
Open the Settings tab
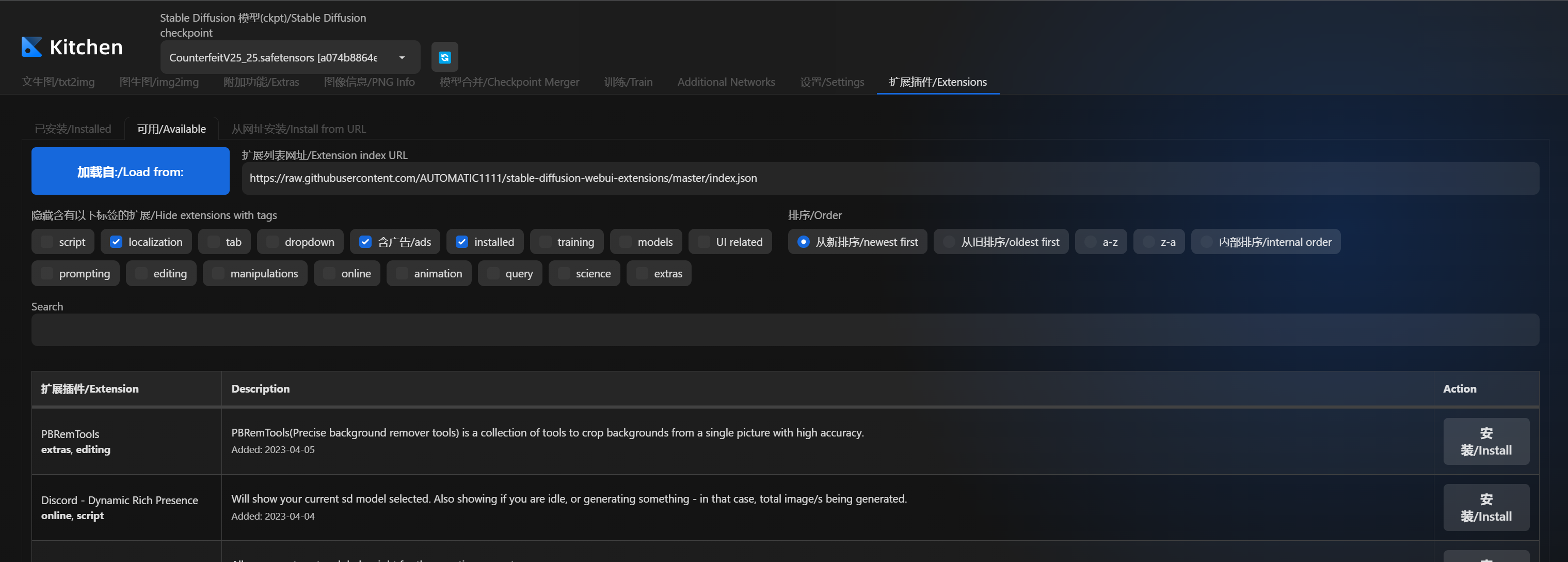pos(832,82)
